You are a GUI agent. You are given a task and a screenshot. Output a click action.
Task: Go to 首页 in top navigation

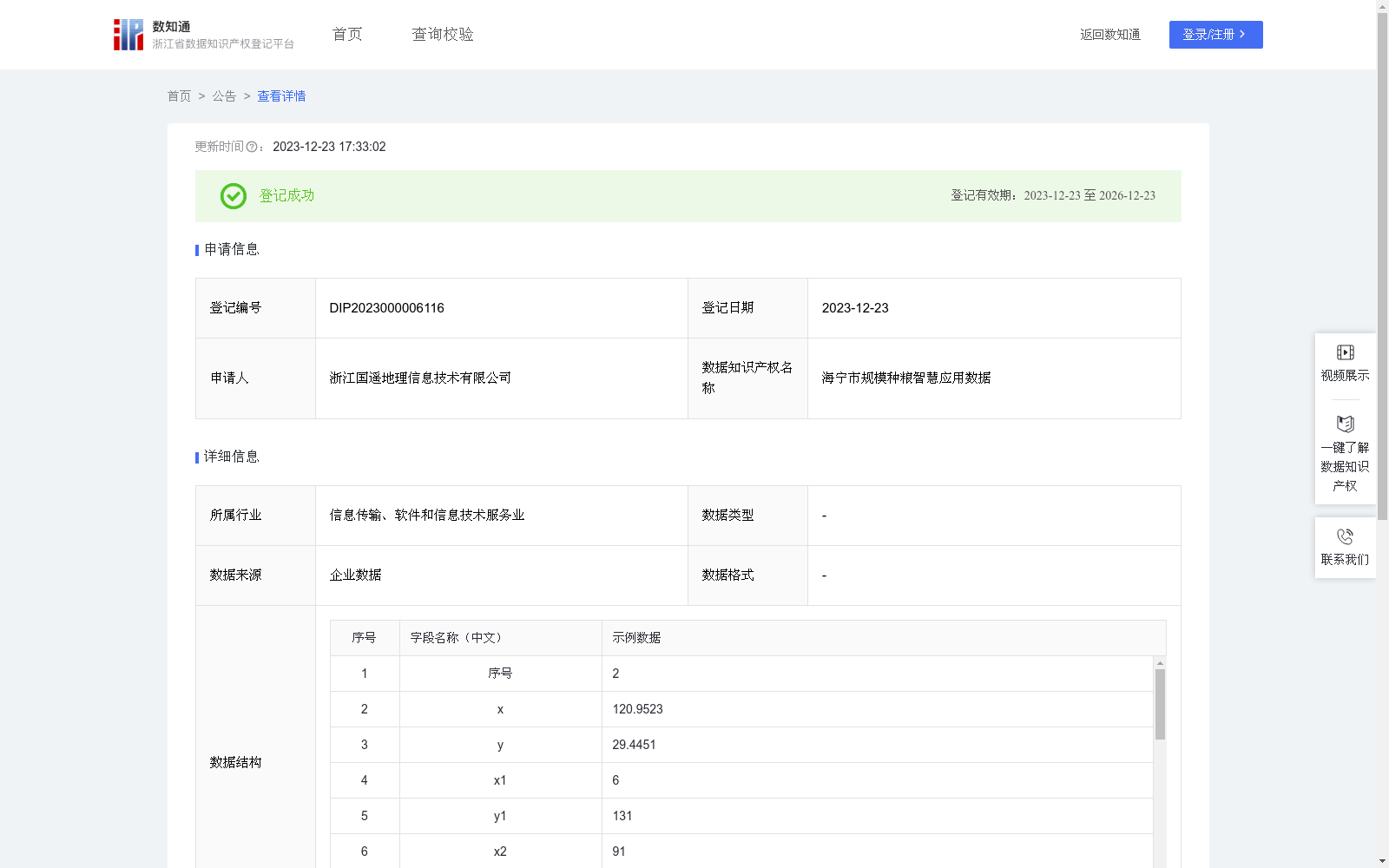pos(347,34)
